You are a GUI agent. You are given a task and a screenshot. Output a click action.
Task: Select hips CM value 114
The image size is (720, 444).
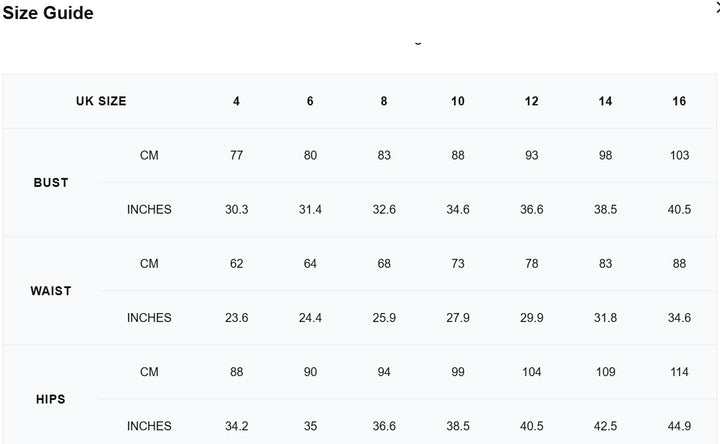tap(679, 372)
